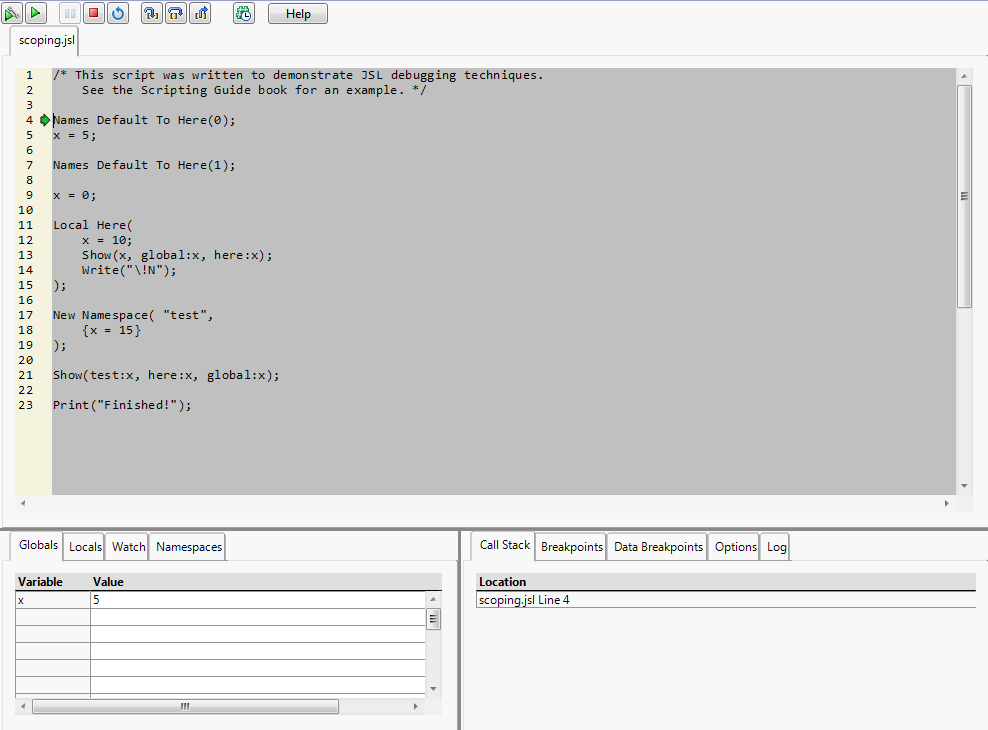Click the Pause (Break All) icon
The height and width of the screenshot is (730, 988).
coord(70,13)
